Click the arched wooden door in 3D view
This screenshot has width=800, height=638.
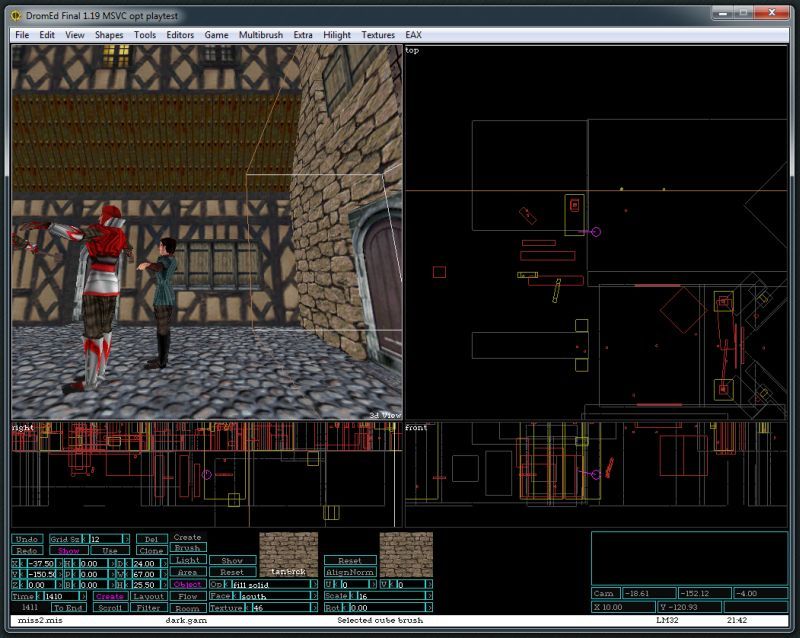(382, 286)
